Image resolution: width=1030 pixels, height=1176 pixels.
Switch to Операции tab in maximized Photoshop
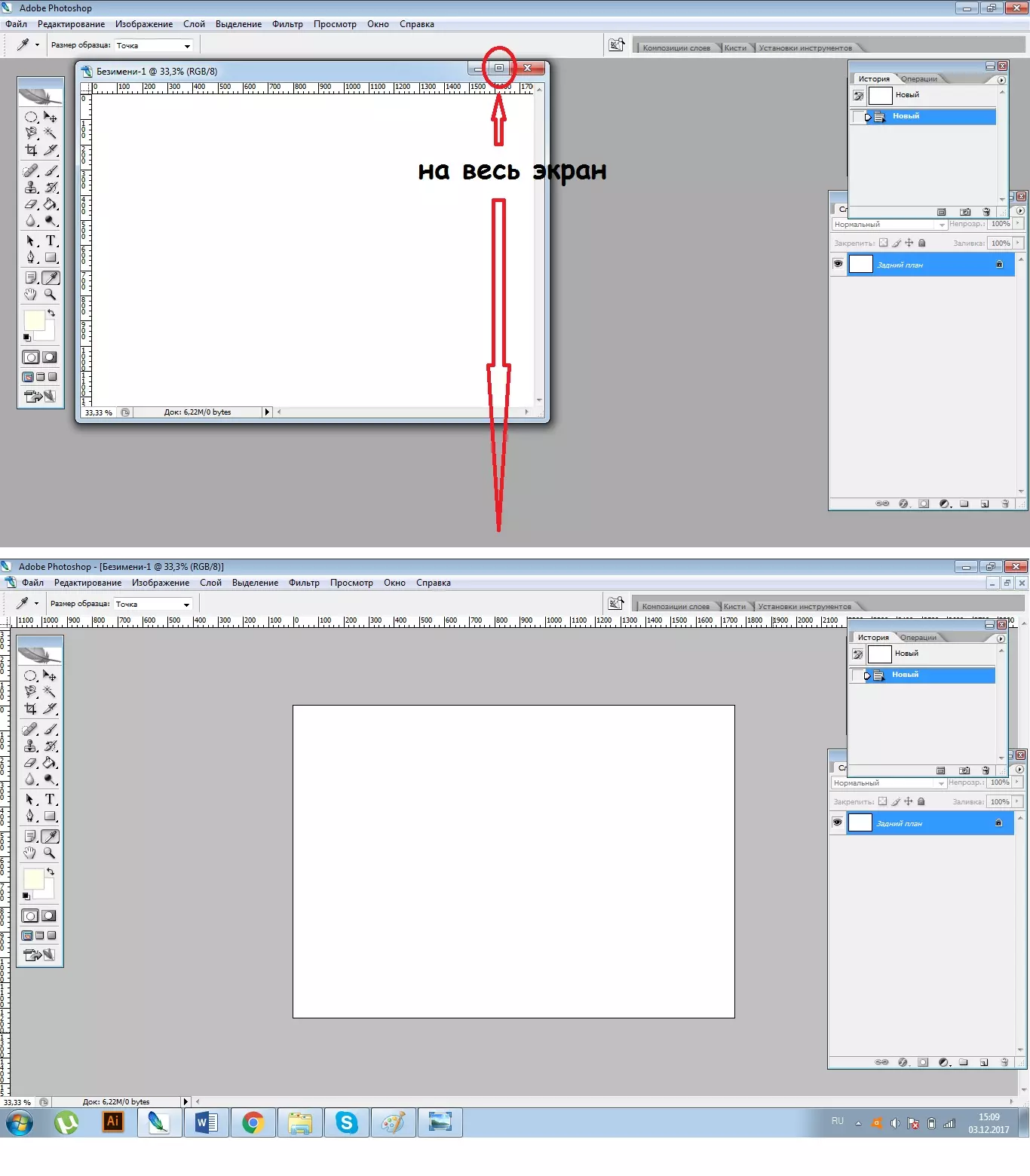point(918,638)
